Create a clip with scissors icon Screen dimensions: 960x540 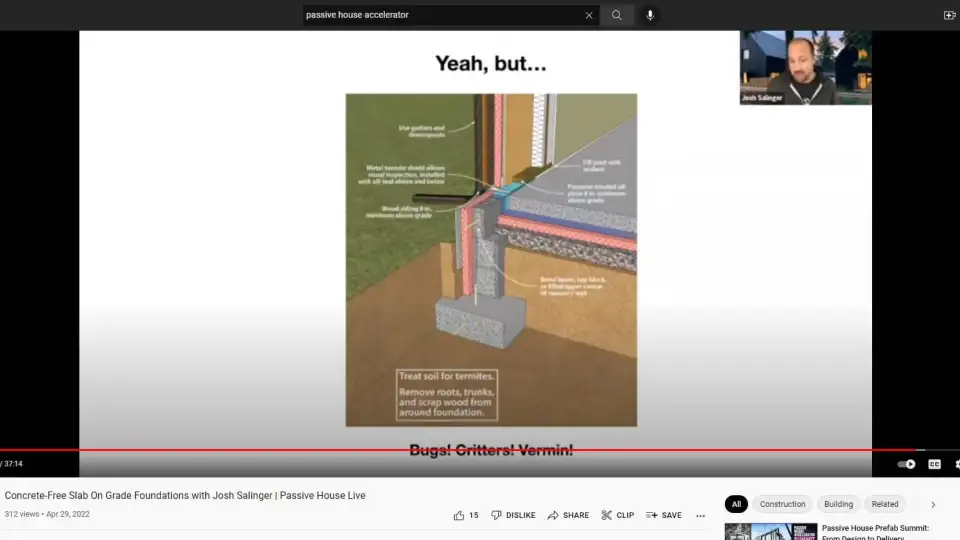617,515
